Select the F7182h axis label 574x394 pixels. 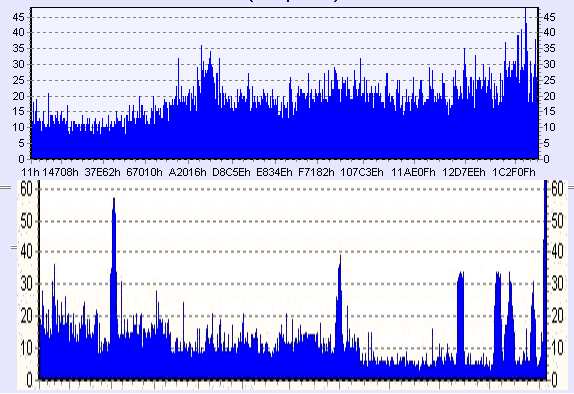tap(316, 172)
